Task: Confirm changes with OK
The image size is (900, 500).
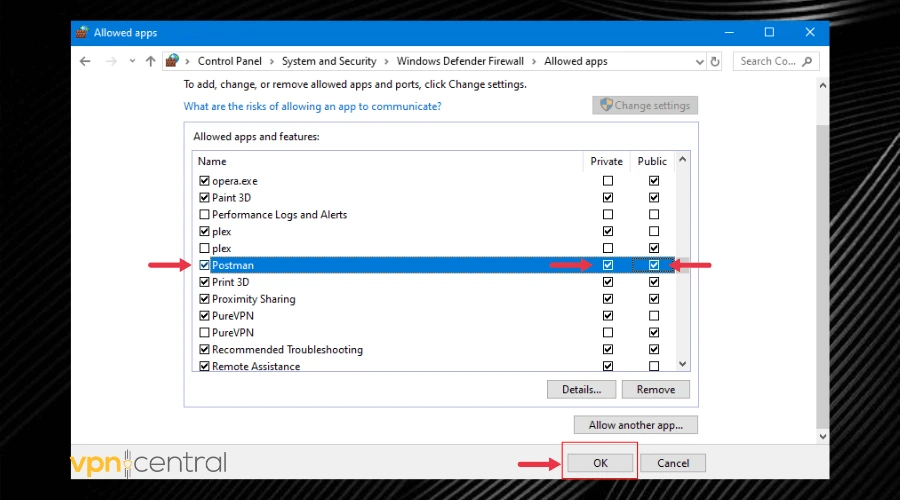Action: (x=600, y=463)
